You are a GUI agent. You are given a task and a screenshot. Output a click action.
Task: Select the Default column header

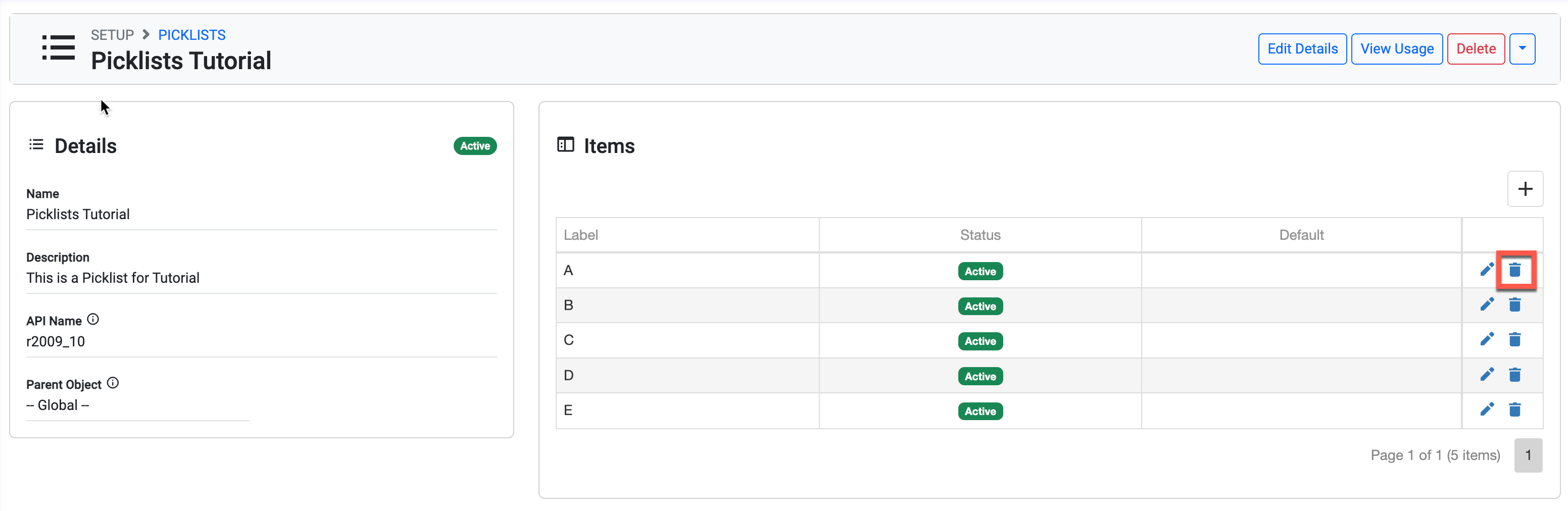click(x=1301, y=235)
